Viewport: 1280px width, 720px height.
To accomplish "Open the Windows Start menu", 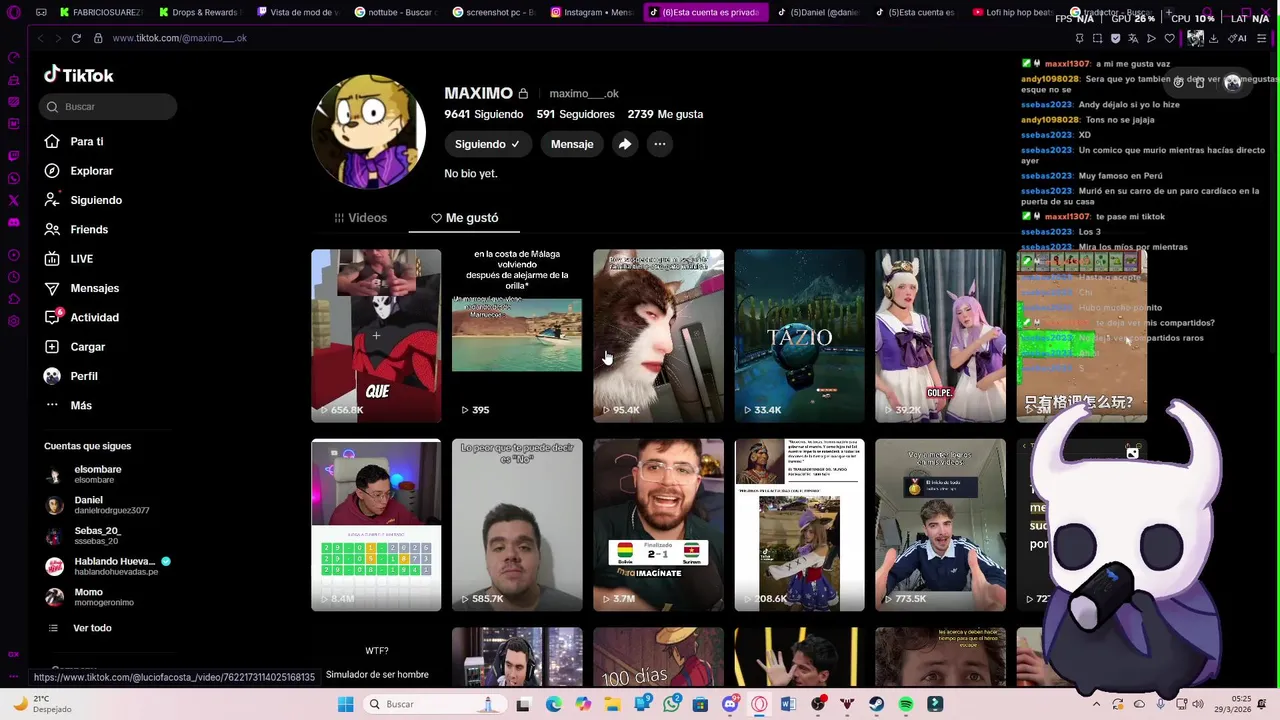I will pyautogui.click(x=345, y=704).
